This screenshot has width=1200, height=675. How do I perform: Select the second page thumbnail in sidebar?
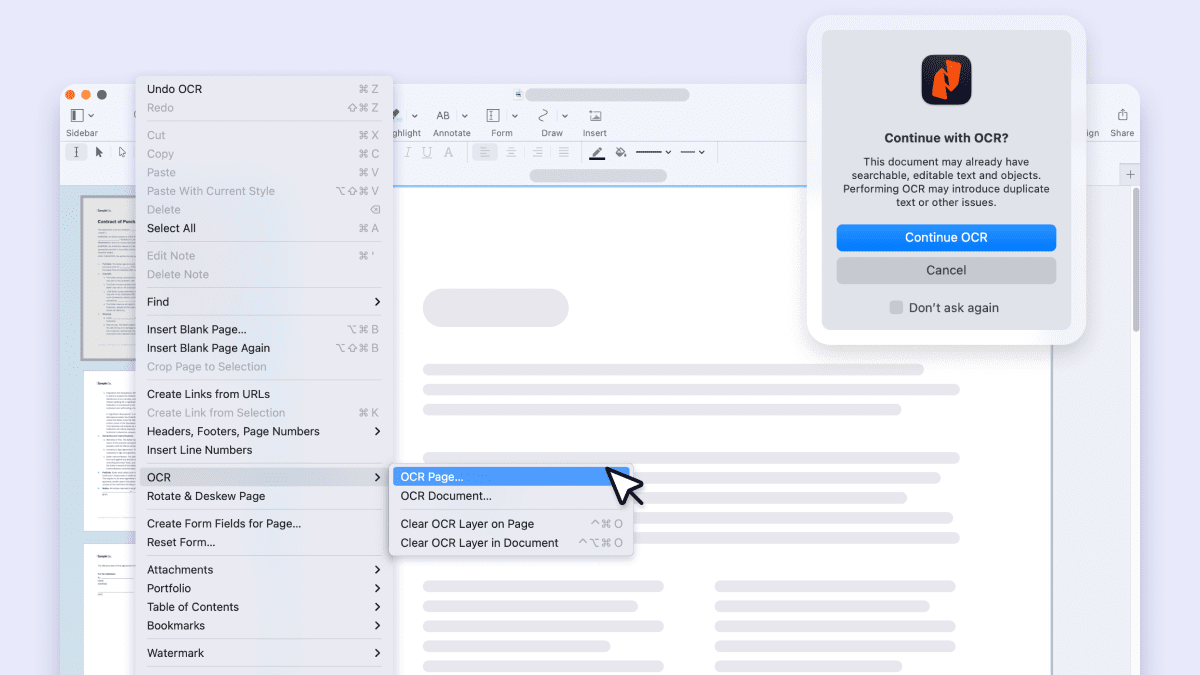(x=110, y=450)
